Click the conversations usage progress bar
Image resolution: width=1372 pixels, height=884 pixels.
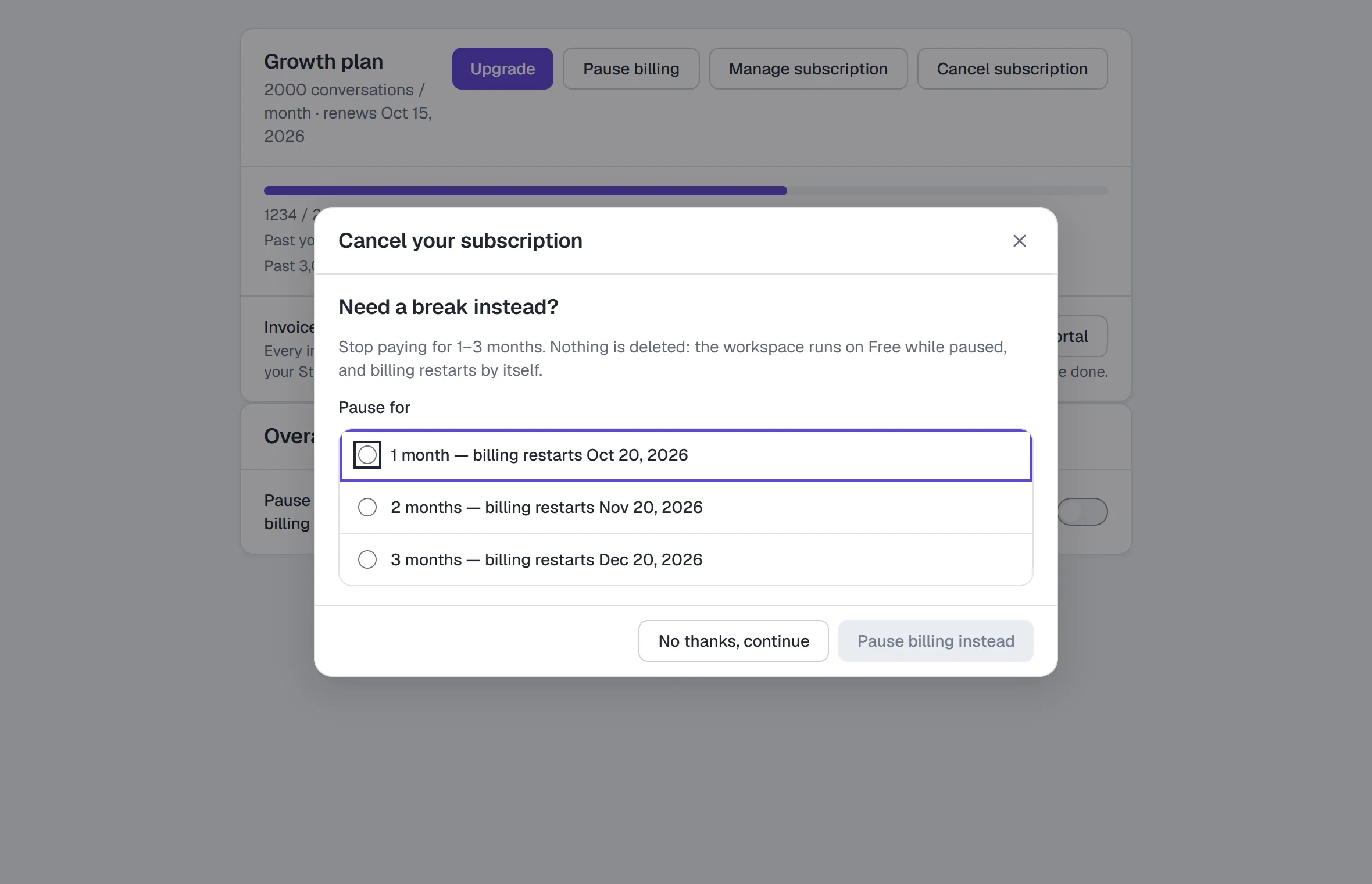coord(686,191)
